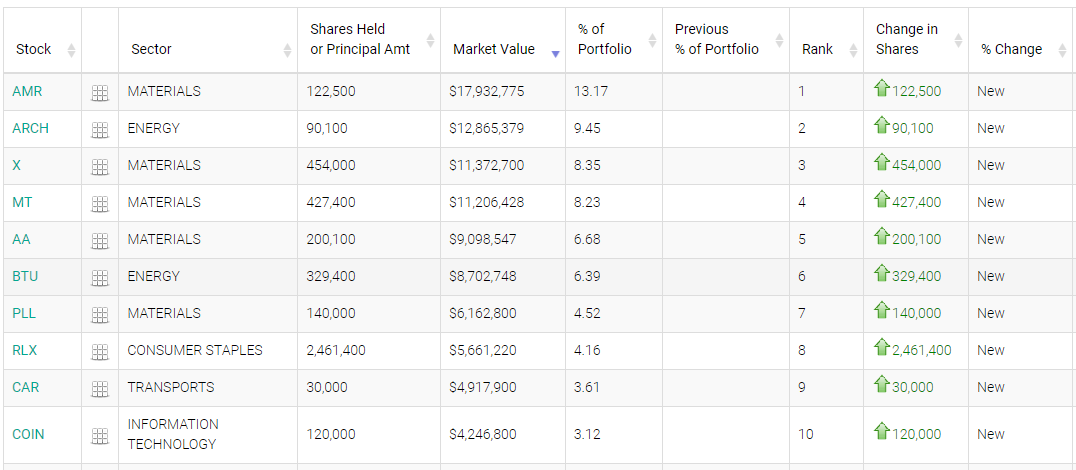The height and width of the screenshot is (470, 1076).
Task: Open the ARCH stock link
Action: click(30, 128)
